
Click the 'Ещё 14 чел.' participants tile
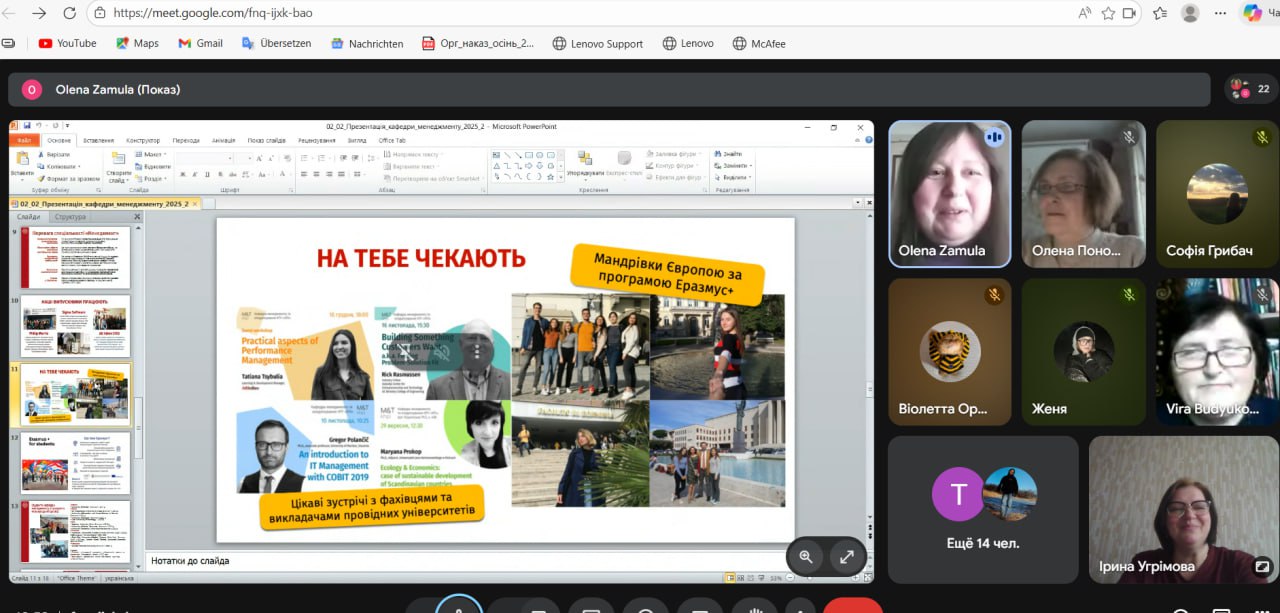982,508
